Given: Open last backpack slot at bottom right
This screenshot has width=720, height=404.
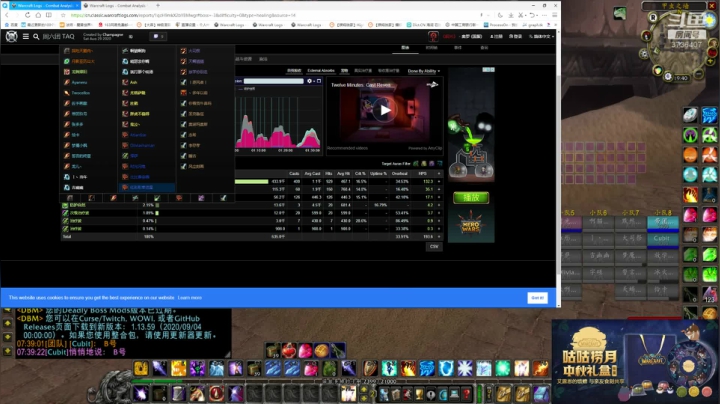Looking at the screenshot, I should click(x=541, y=394).
